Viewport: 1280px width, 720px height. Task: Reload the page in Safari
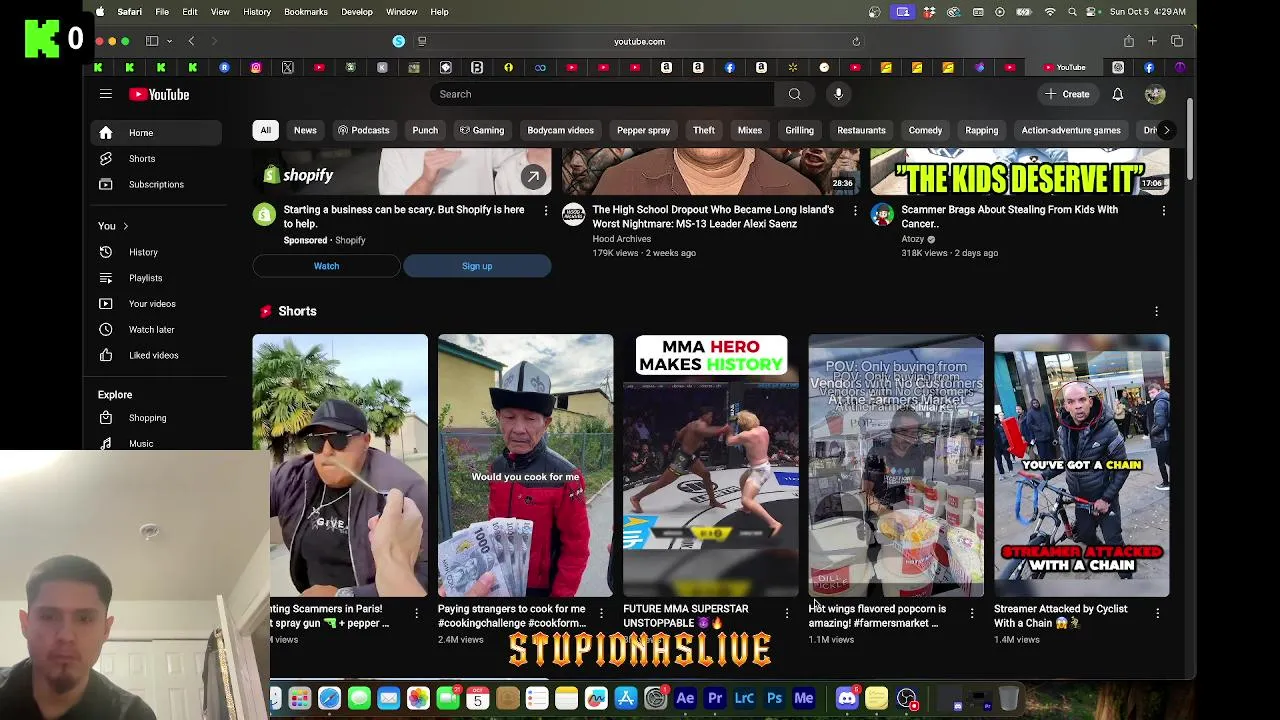pyautogui.click(x=856, y=42)
